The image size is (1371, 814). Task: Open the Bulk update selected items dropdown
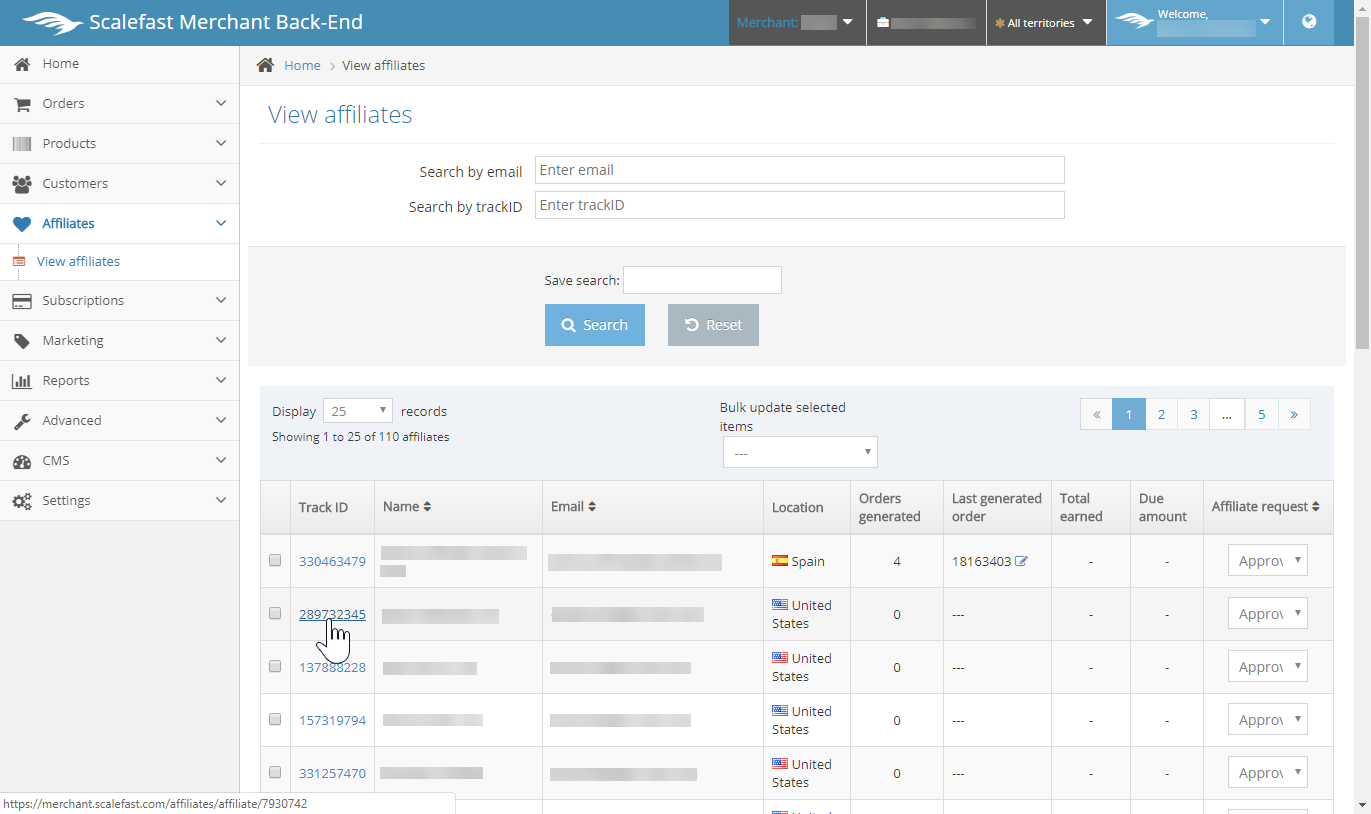pyautogui.click(x=800, y=453)
